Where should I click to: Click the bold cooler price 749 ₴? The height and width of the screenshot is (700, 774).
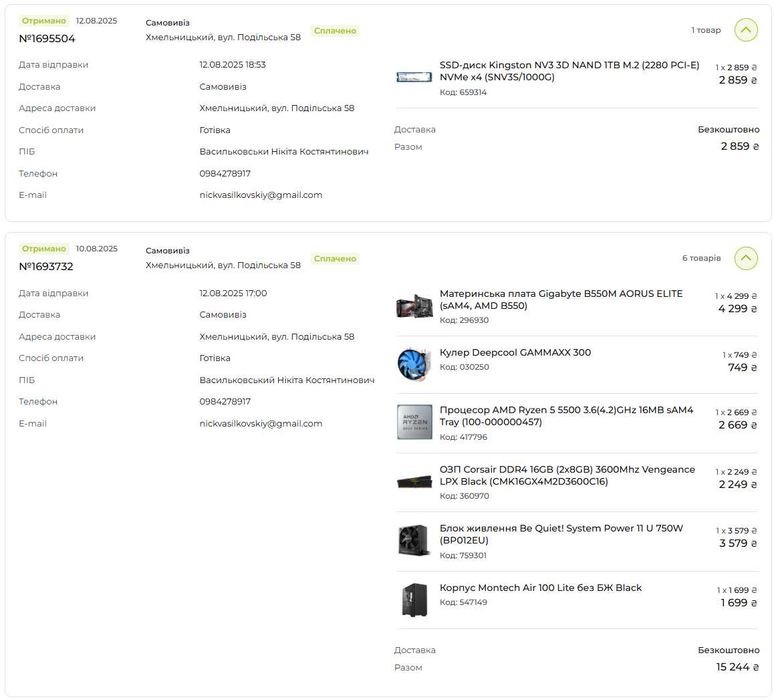742,368
